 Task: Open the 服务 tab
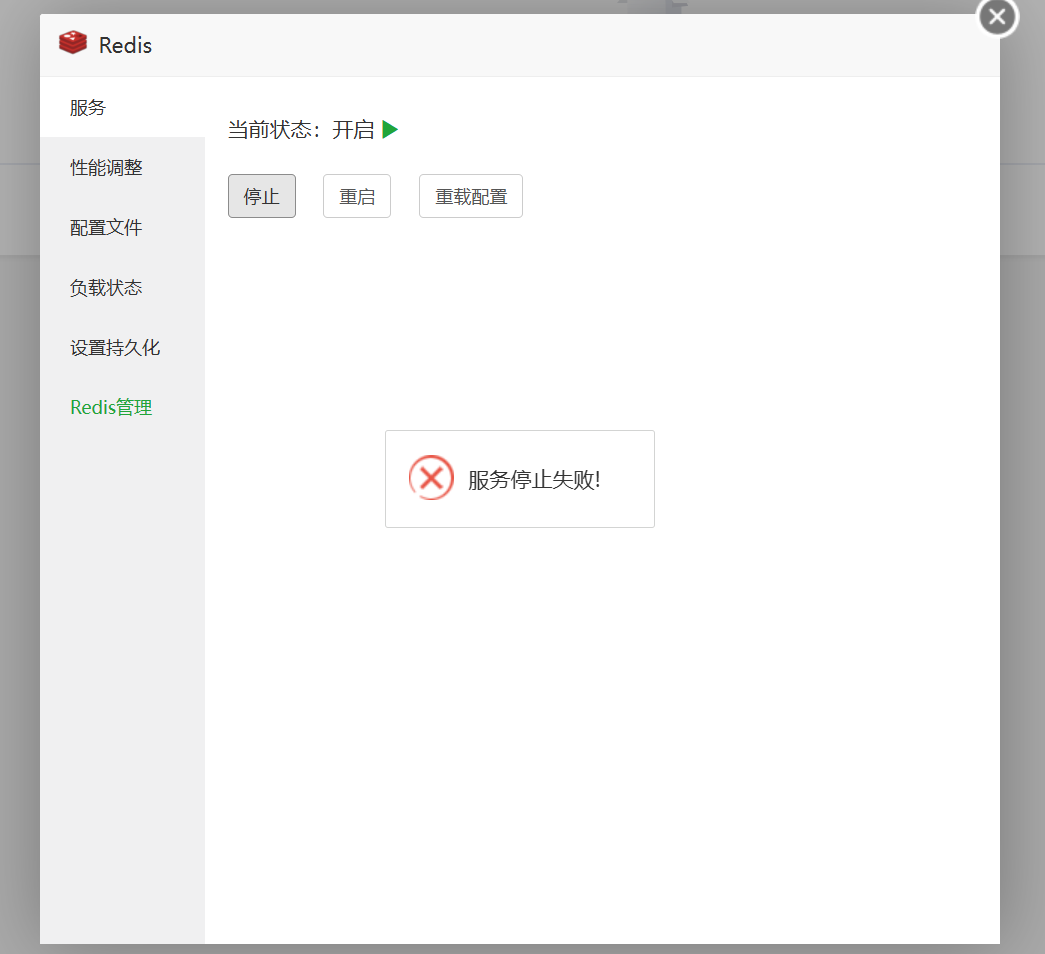coord(122,107)
